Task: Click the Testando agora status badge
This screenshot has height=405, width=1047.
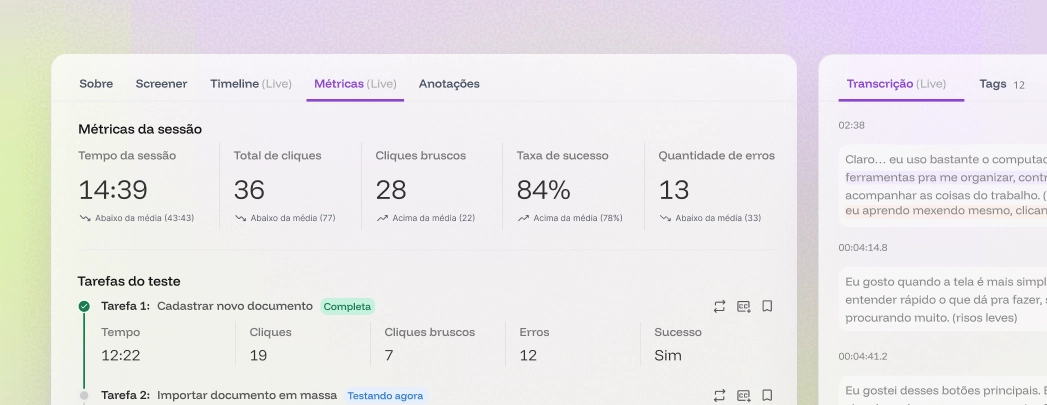Action: tap(385, 396)
